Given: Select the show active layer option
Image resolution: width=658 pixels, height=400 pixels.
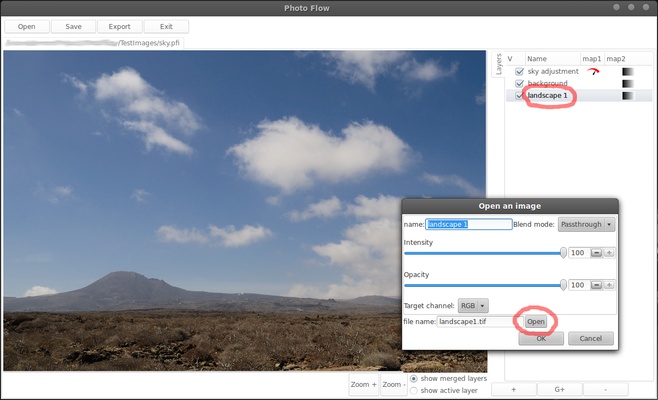Looking at the screenshot, I should pos(416,390).
